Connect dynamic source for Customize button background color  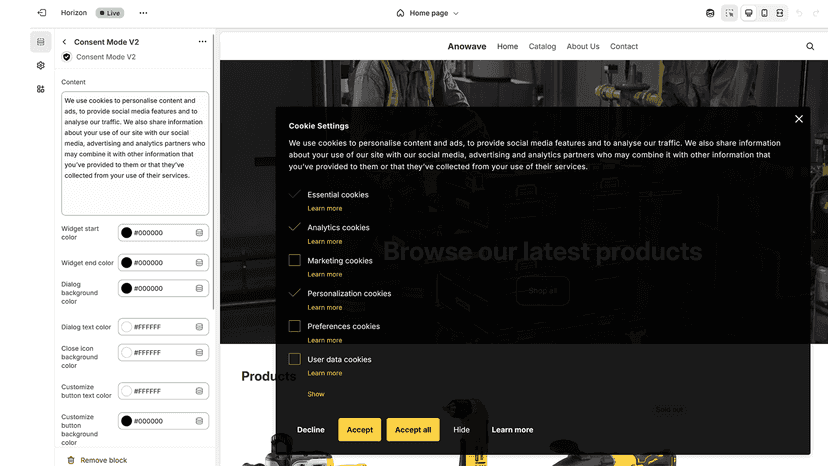pyautogui.click(x=199, y=421)
